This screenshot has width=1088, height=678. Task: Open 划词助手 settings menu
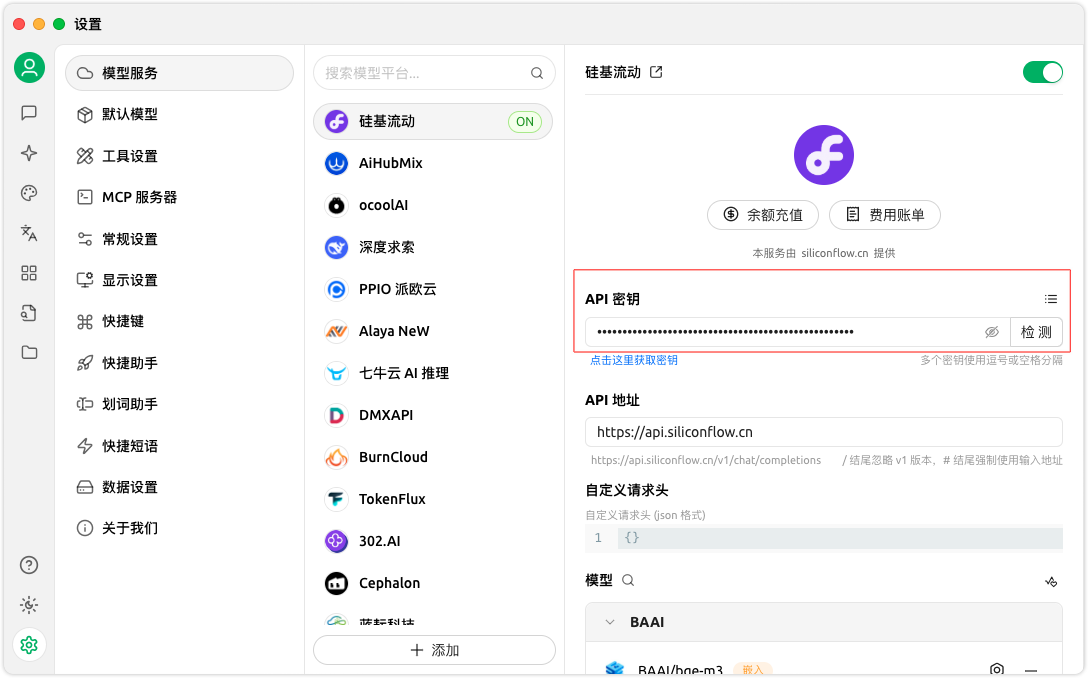tap(179, 404)
